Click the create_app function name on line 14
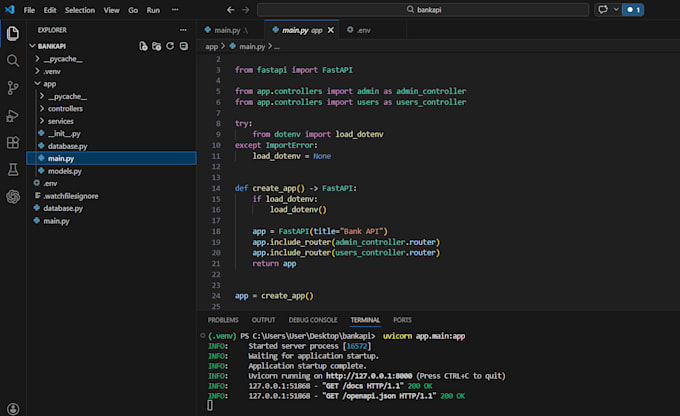This screenshot has width=680, height=416. pyautogui.click(x=274, y=188)
